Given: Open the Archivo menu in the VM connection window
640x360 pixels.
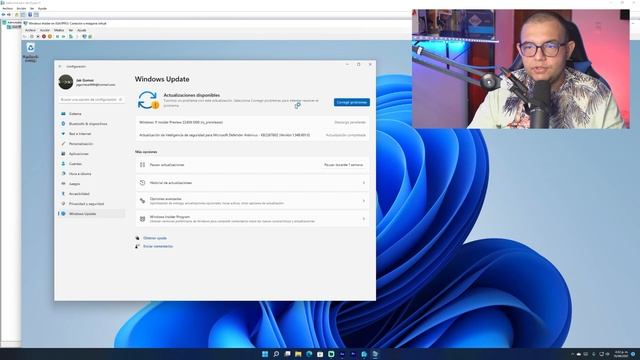Looking at the screenshot, I should tap(30, 30).
